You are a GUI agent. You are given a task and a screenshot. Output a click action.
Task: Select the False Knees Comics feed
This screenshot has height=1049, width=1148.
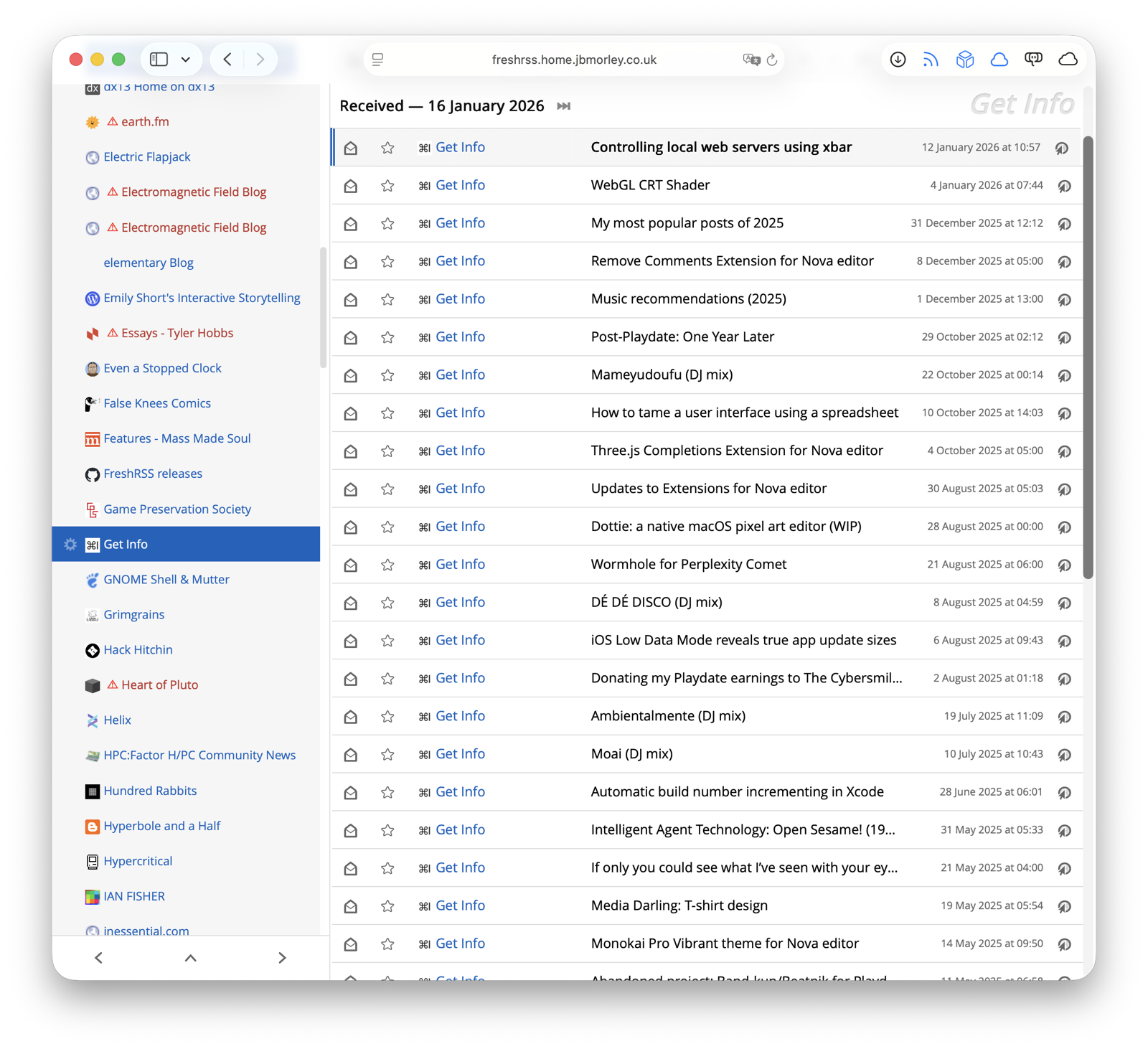157,403
